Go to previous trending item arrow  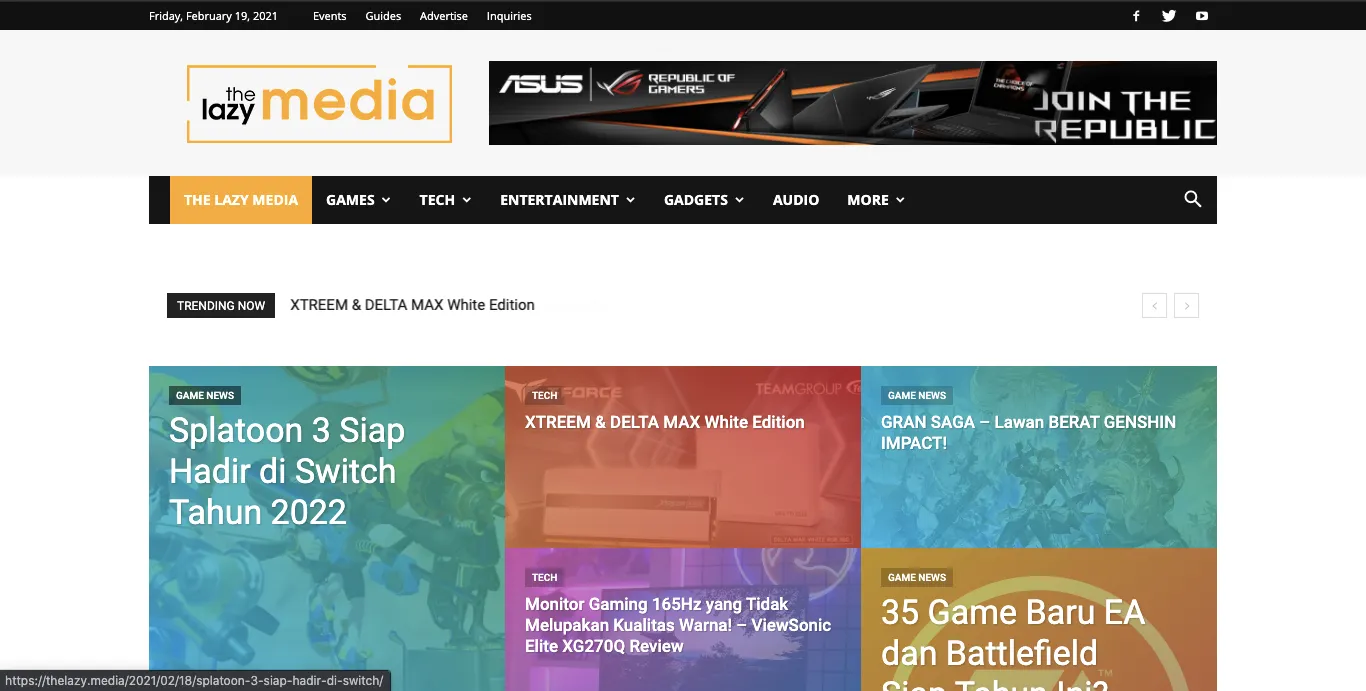[1154, 306]
